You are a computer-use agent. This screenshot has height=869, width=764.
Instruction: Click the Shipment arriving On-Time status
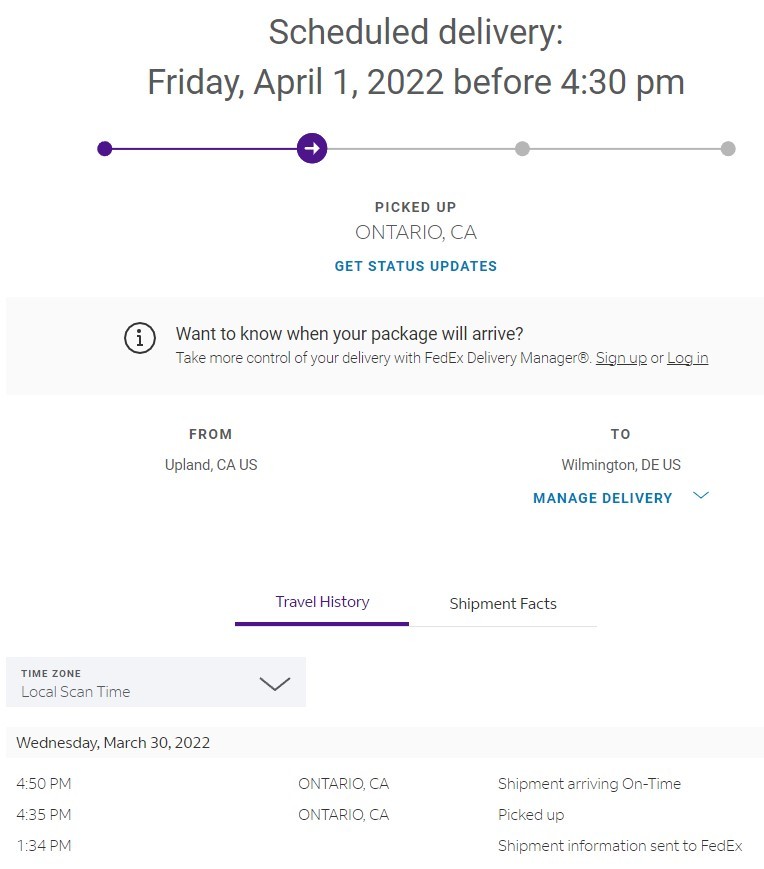pyautogui.click(x=589, y=784)
